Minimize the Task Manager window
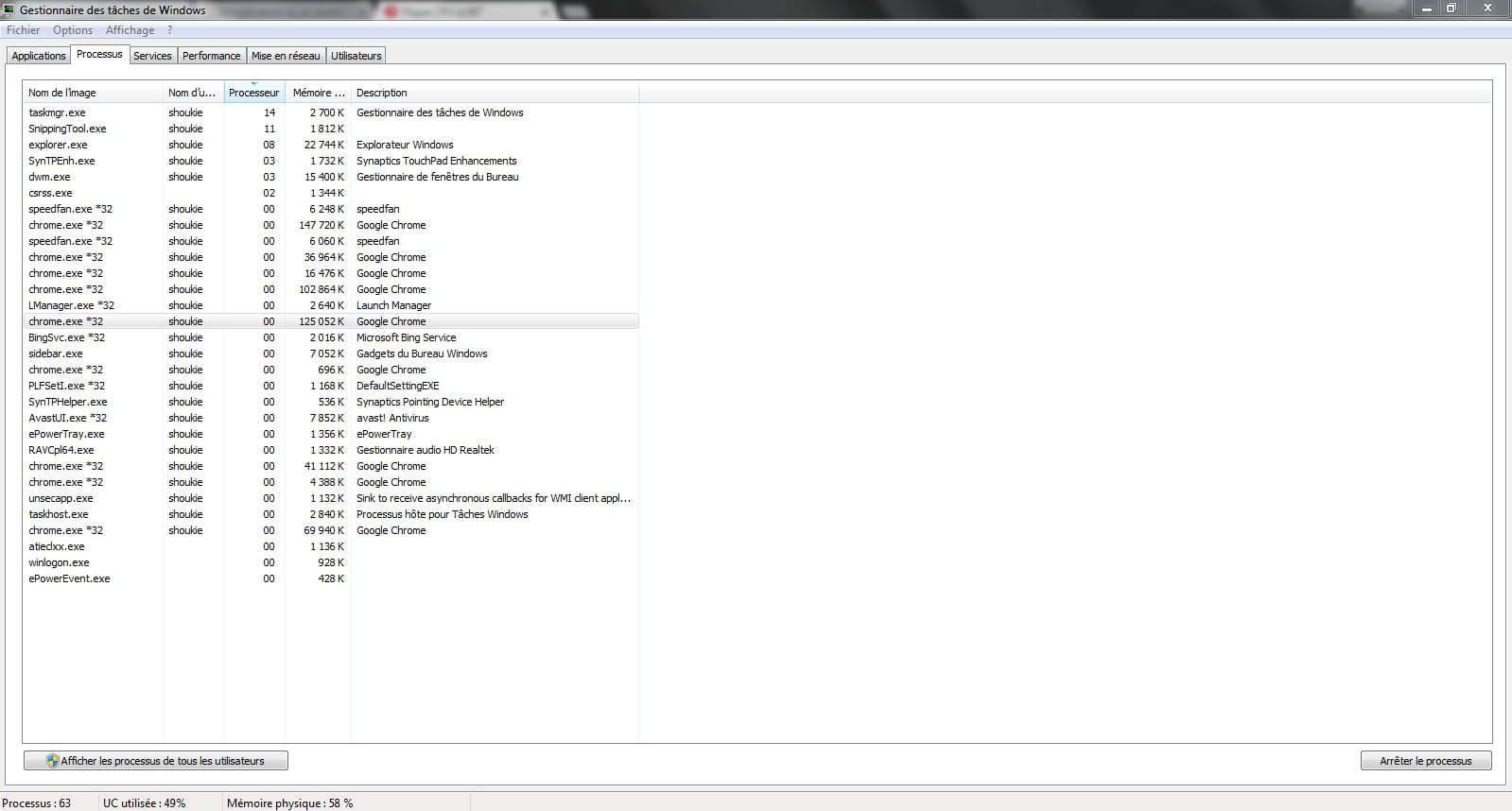 [1427, 9]
